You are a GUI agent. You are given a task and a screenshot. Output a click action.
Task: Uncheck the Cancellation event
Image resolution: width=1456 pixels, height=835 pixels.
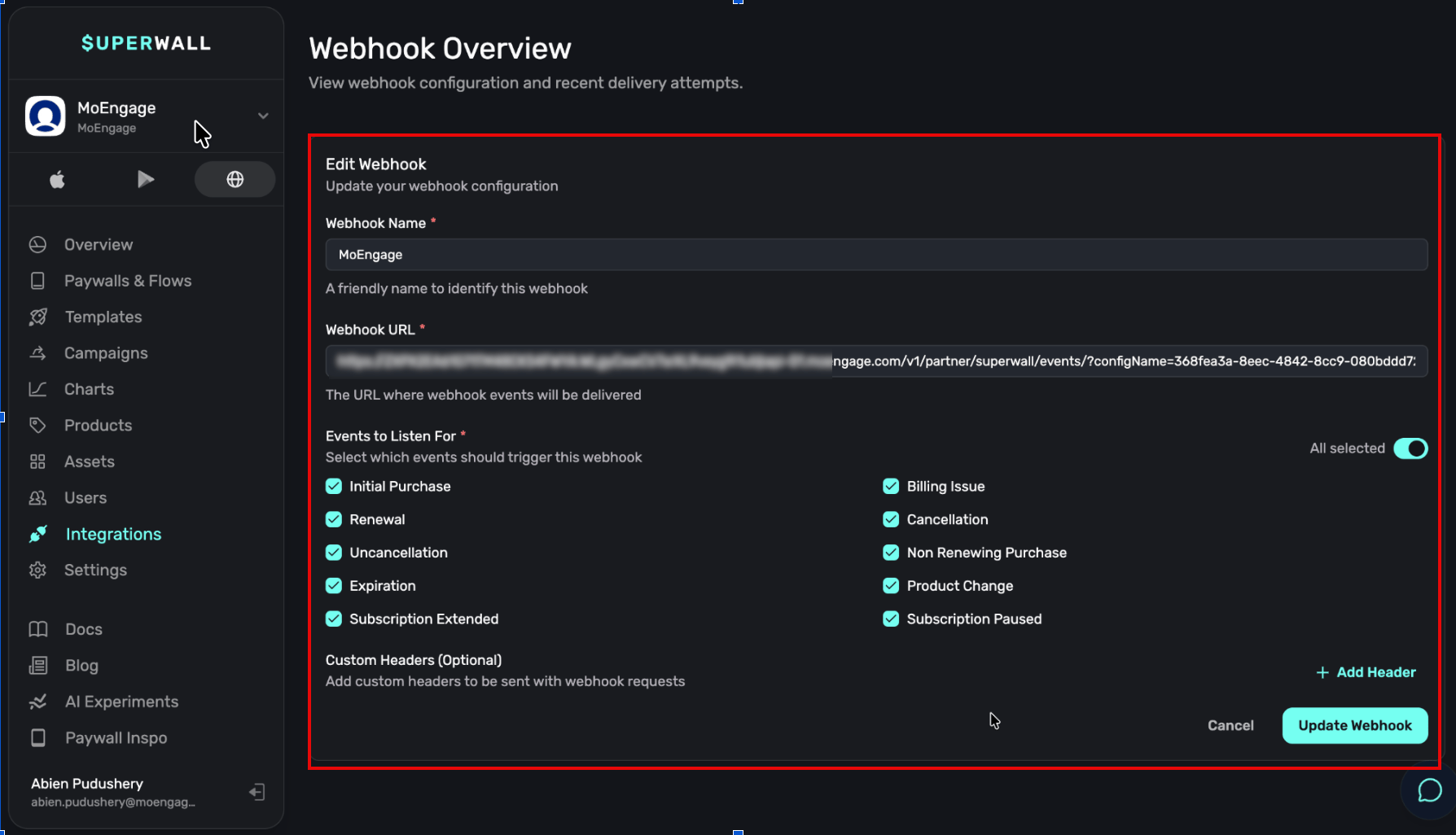(891, 519)
